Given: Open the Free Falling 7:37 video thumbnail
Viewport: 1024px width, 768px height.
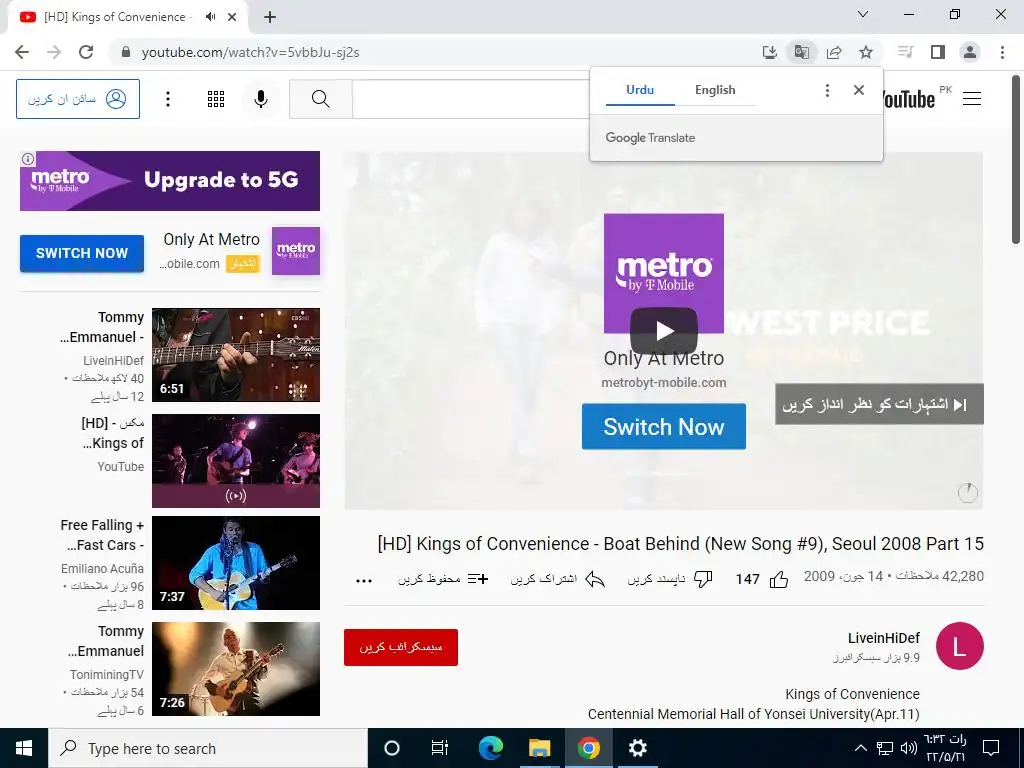Looking at the screenshot, I should 236,563.
